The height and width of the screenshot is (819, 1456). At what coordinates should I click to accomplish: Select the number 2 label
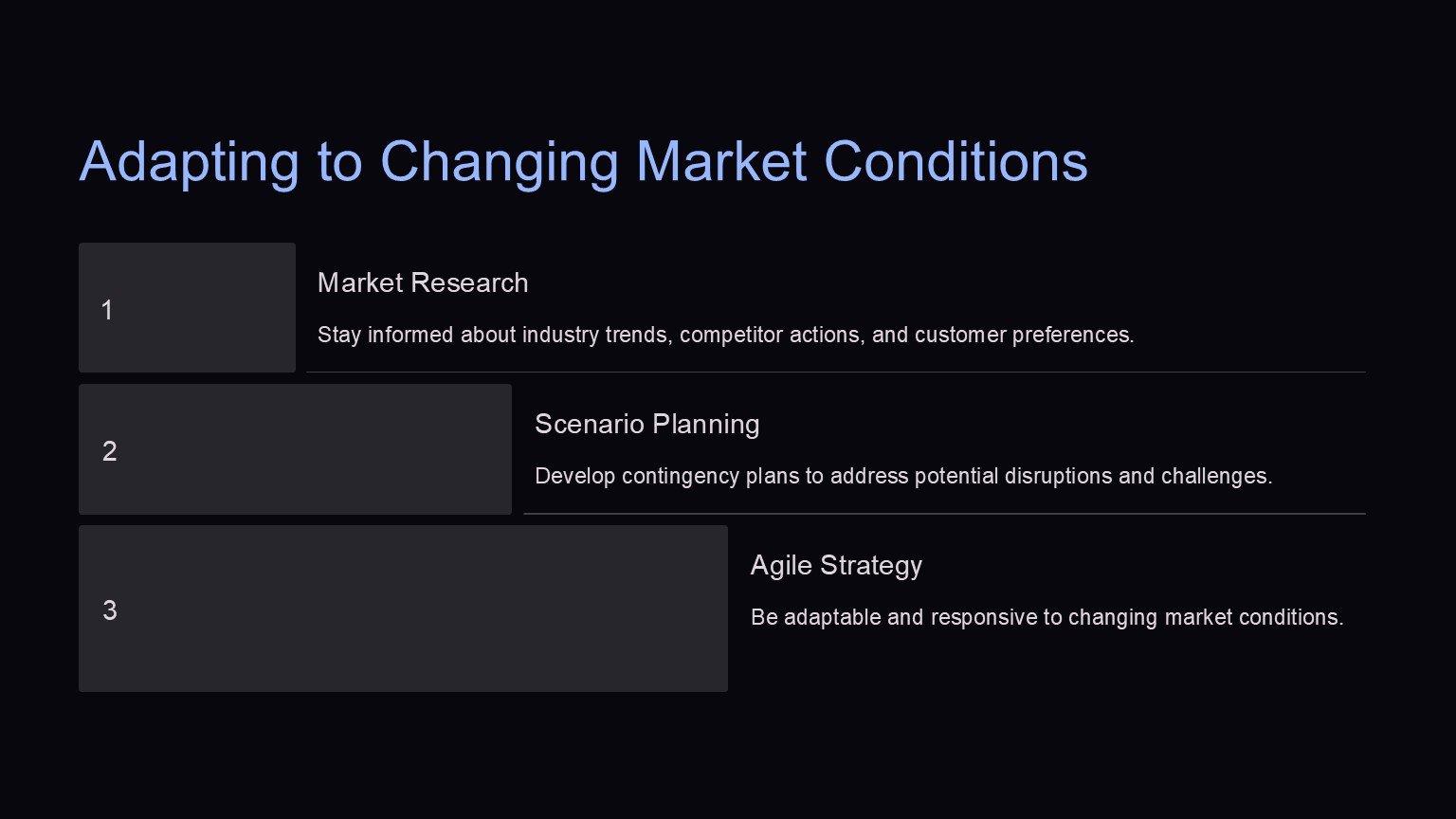tap(110, 451)
